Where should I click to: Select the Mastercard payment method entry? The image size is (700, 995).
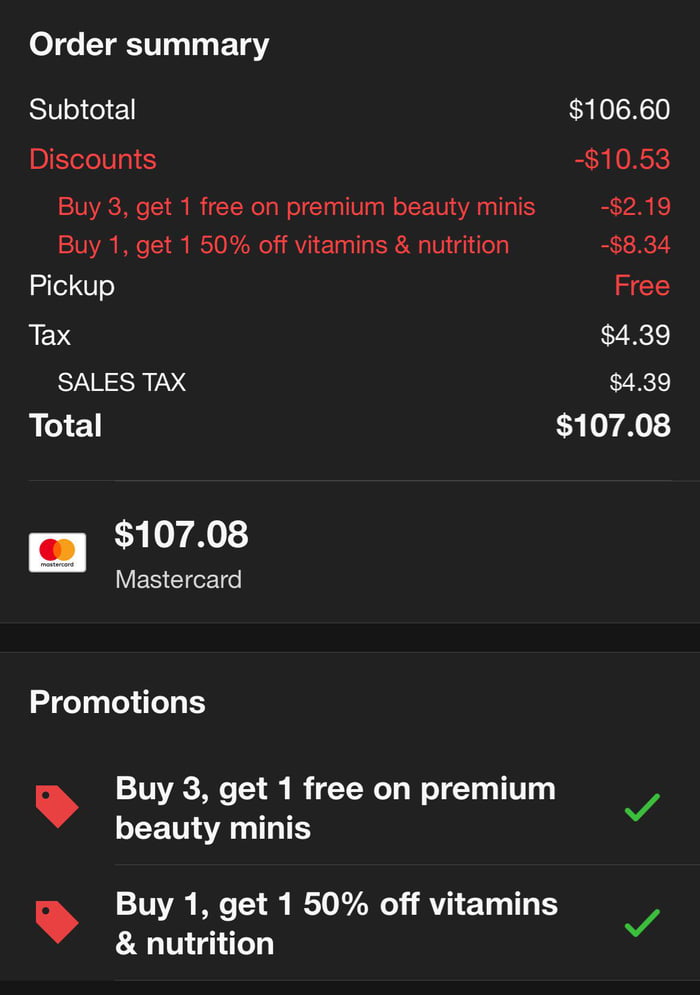coord(180,552)
